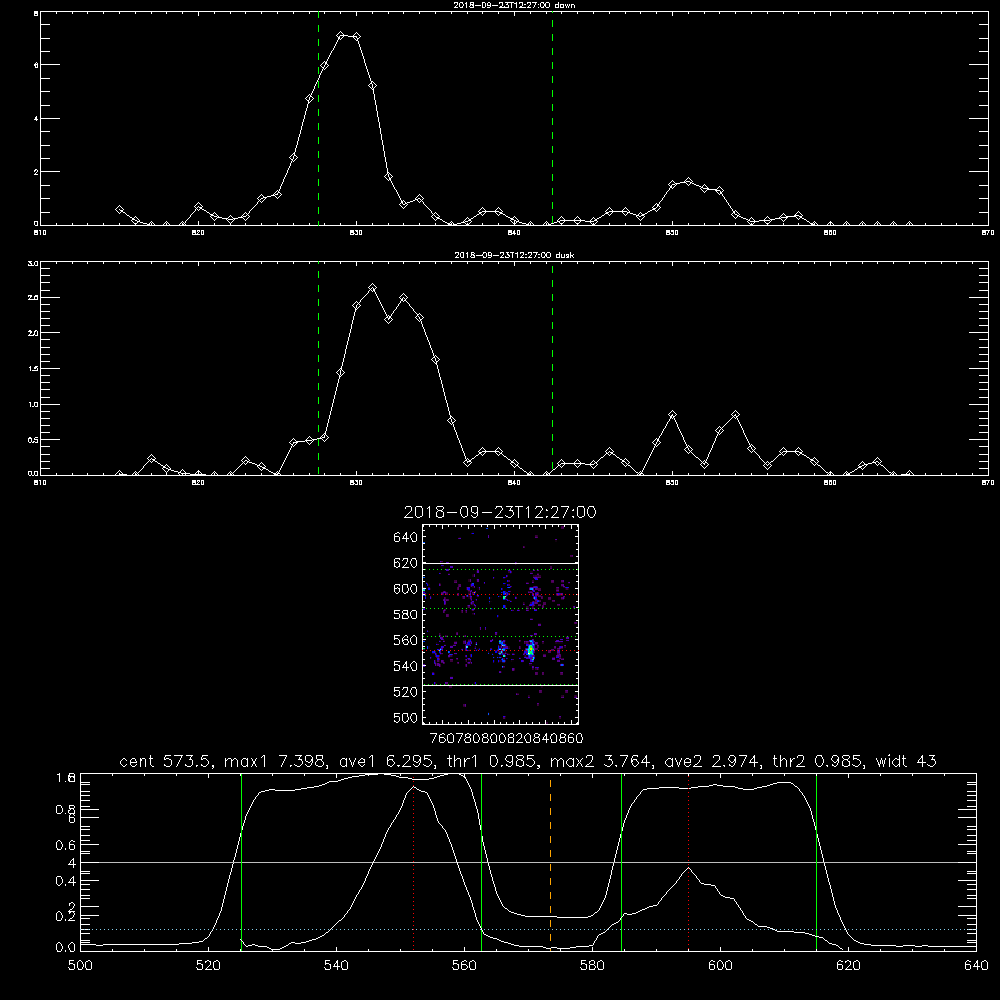Click the right green dashed line in dawn plot

(x=552, y=118)
